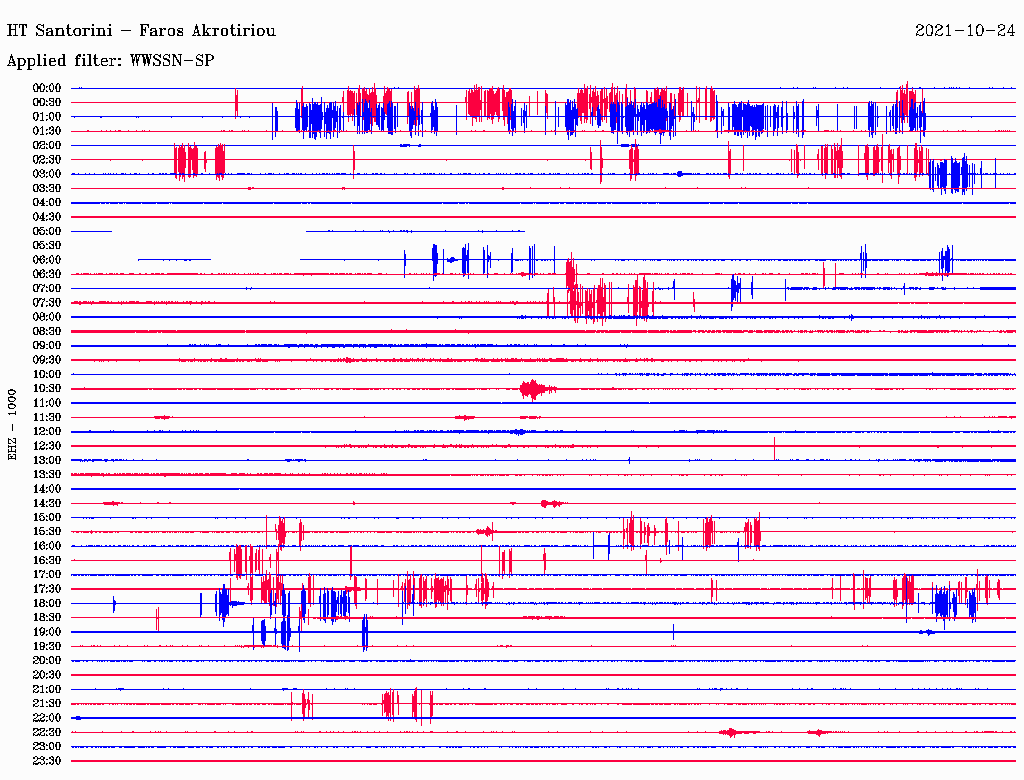
Task: Click the station title HT Santorini – Faros Akrotiriou
Action: coord(141,31)
